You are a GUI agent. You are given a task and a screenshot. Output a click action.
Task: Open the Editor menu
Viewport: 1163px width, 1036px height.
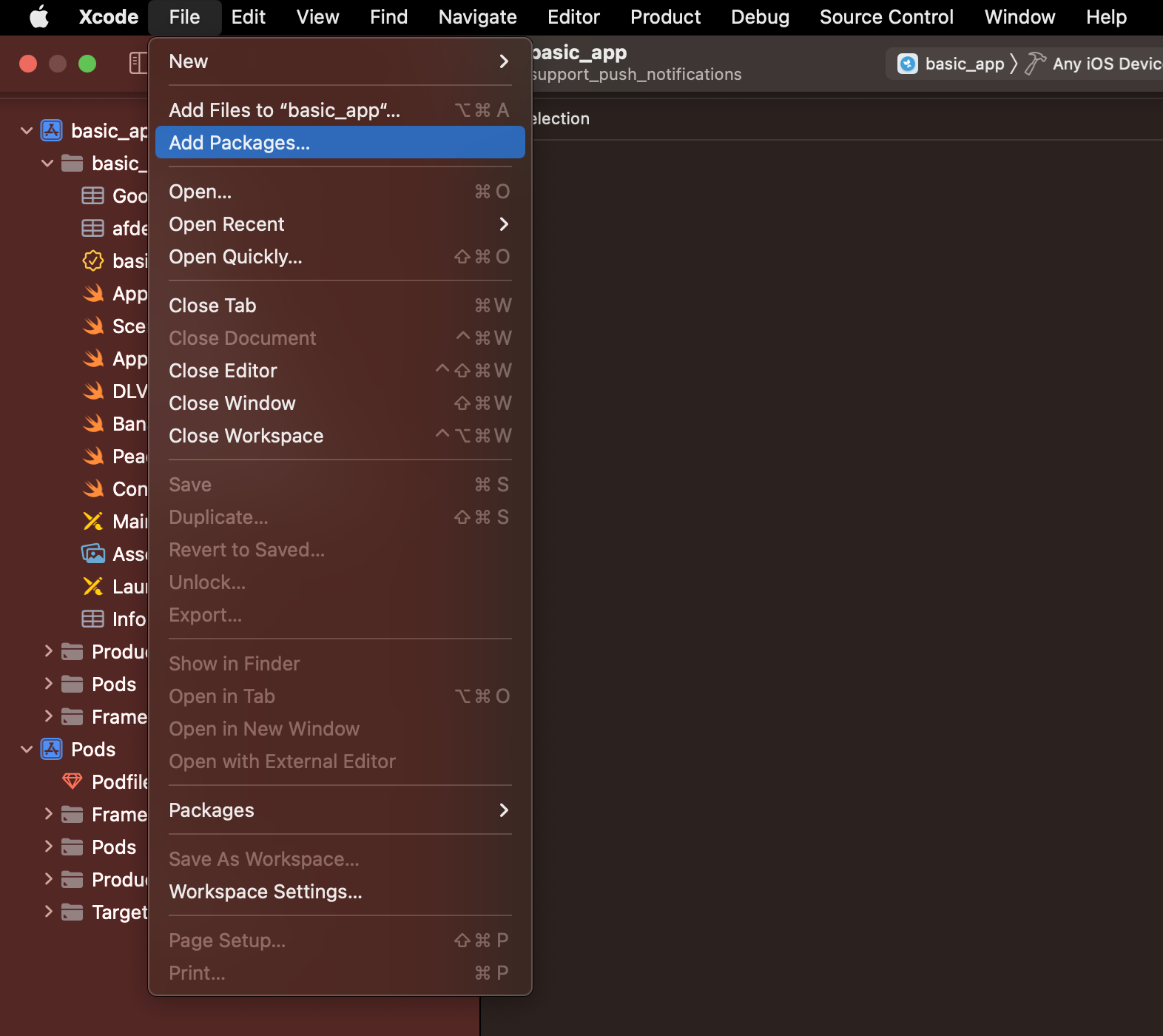pyautogui.click(x=573, y=17)
